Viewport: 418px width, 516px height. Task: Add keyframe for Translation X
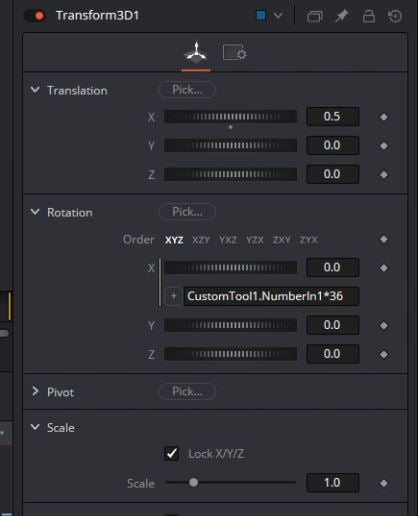[384, 117]
